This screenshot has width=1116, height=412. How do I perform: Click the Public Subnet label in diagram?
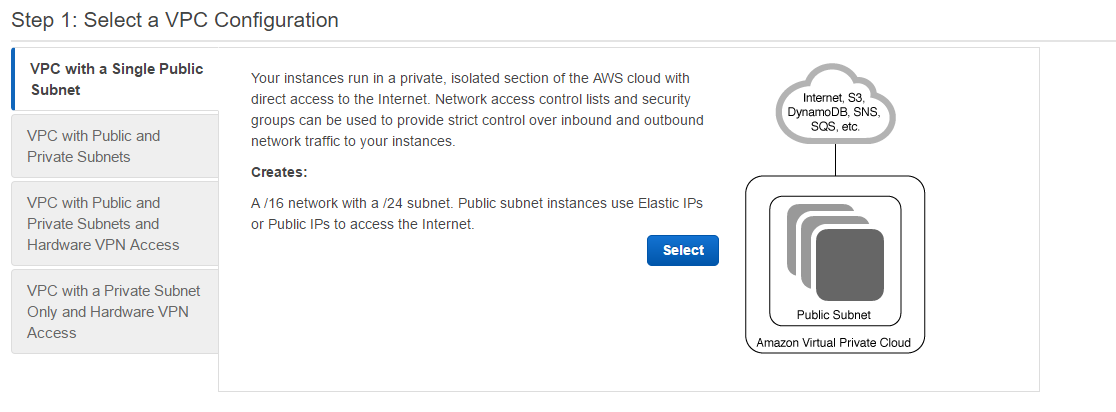[x=833, y=315]
